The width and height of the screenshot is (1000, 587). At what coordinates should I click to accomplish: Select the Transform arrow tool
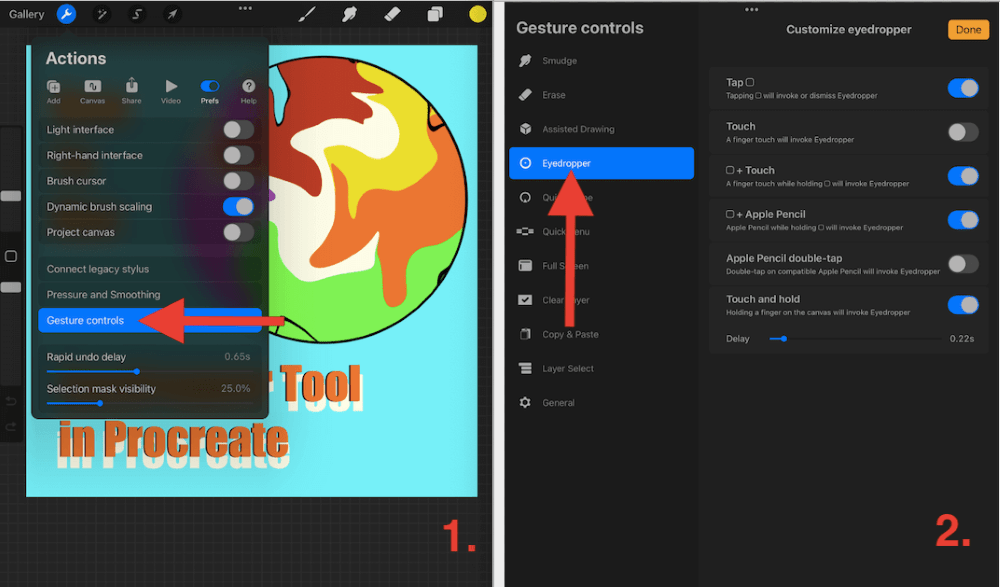tap(170, 14)
